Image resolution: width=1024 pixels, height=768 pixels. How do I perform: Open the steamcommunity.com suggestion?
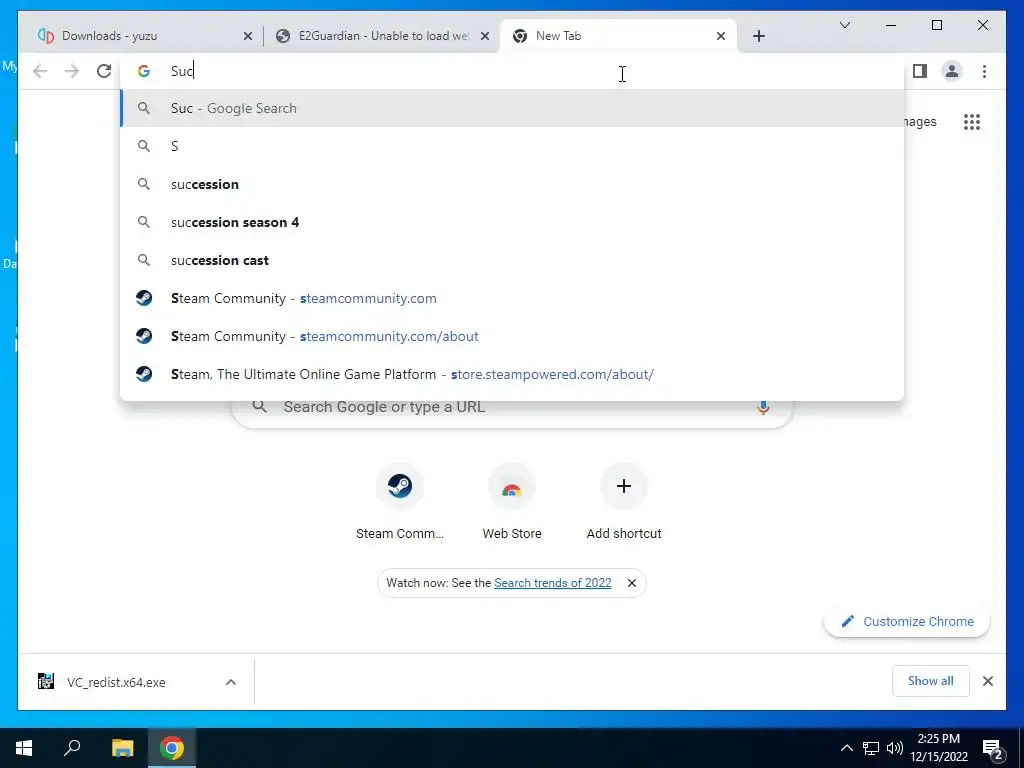click(512, 298)
